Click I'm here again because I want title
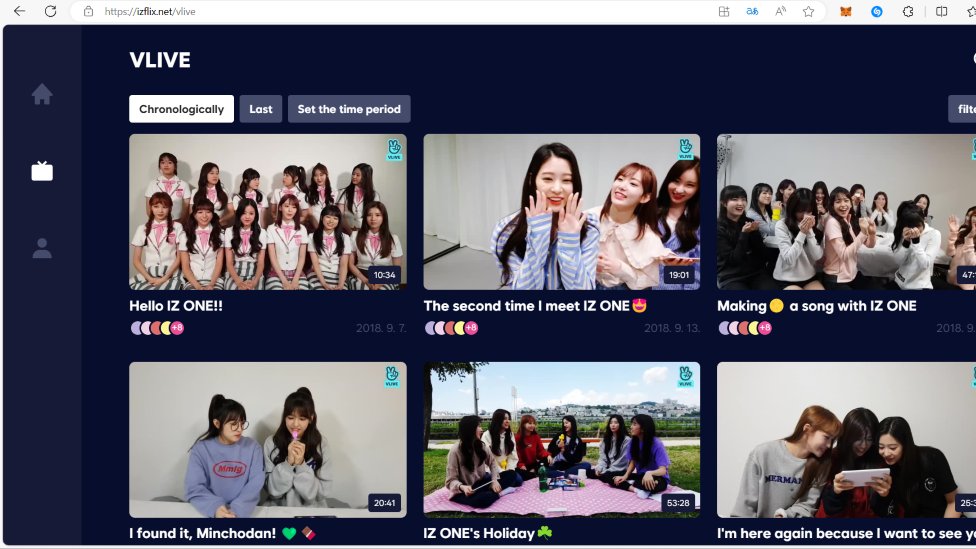This screenshot has width=976, height=549. (847, 533)
